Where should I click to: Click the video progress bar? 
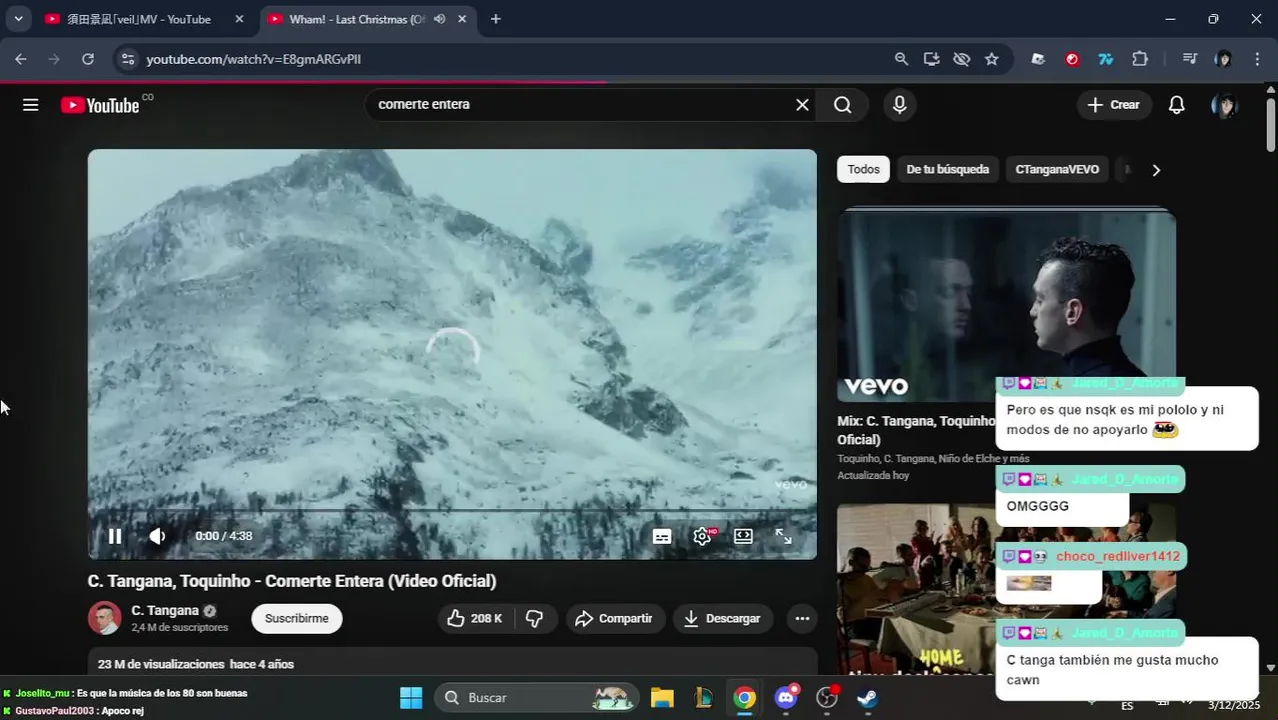point(452,510)
